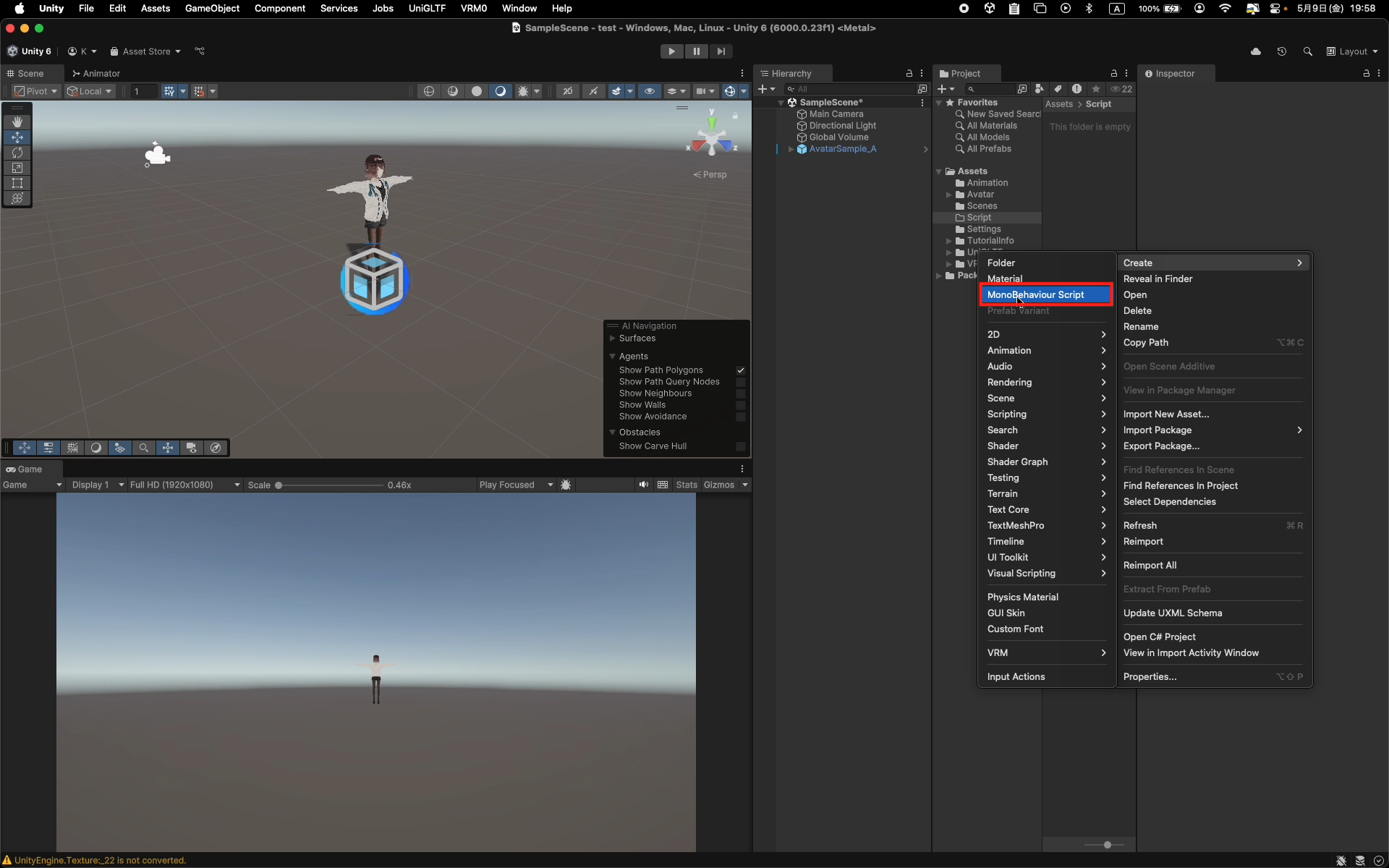
Task: Select the Move tool in Scene toolbar
Action: click(17, 137)
